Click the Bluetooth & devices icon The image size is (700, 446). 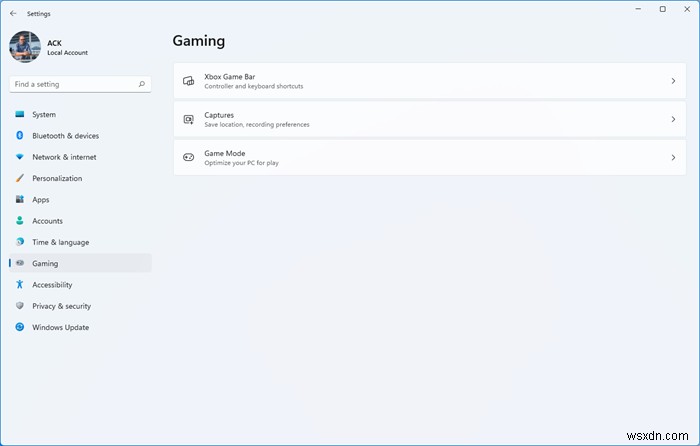20,135
